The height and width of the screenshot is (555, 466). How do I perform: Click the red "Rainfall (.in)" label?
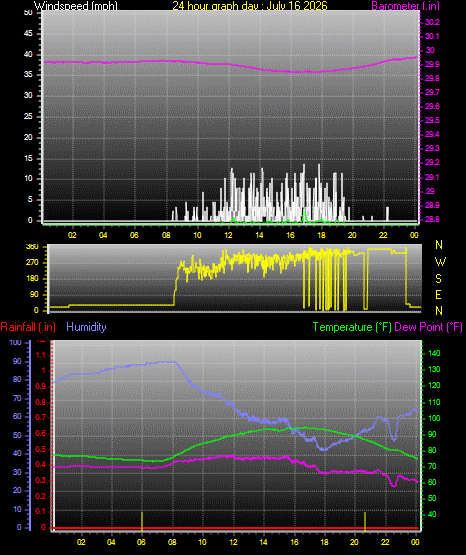click(x=28, y=327)
